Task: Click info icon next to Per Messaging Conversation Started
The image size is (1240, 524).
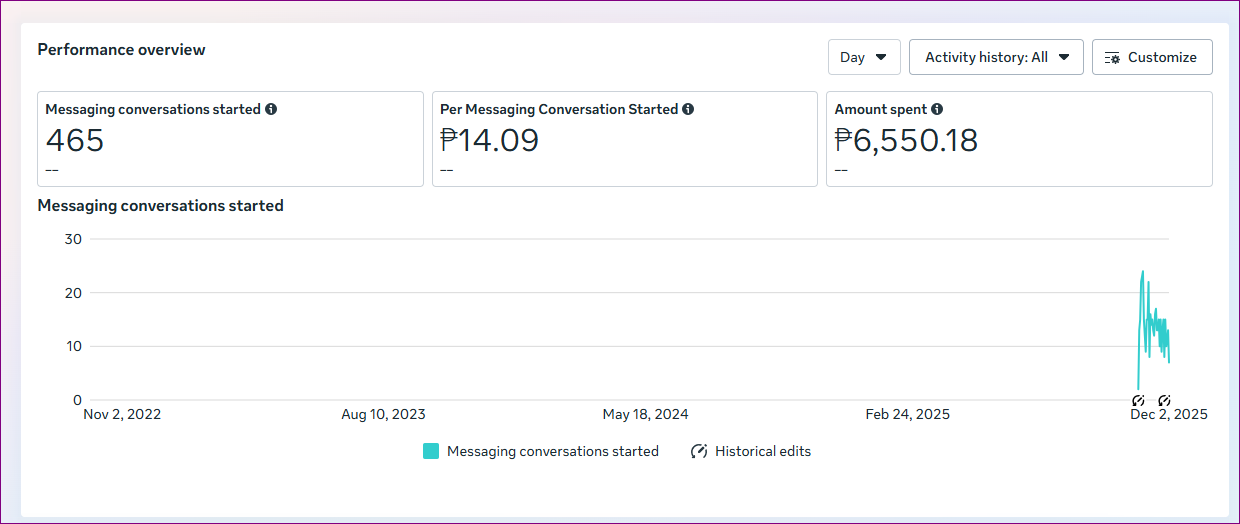Action: 688,109
